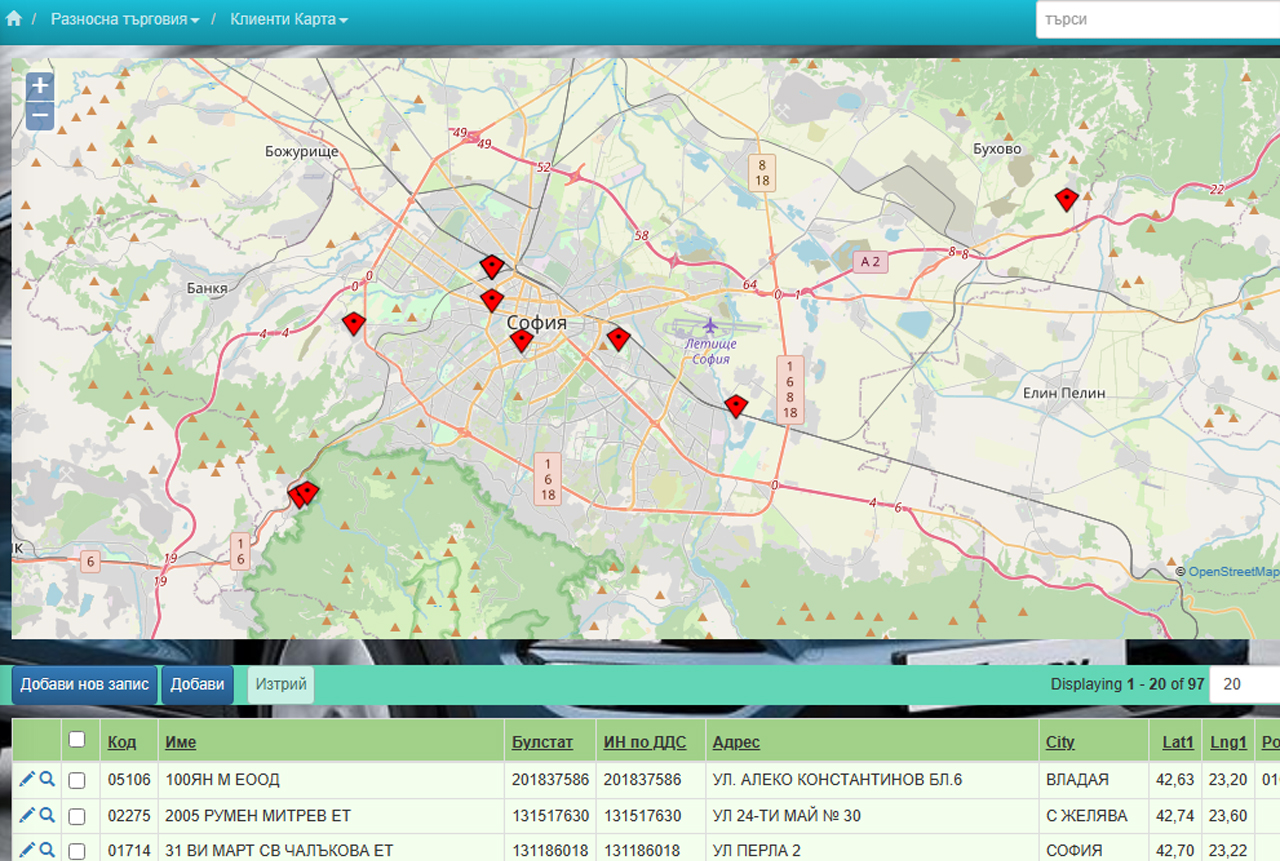Zoom in the map with plus button
Viewport: 1280px width, 861px height.
(x=40, y=86)
